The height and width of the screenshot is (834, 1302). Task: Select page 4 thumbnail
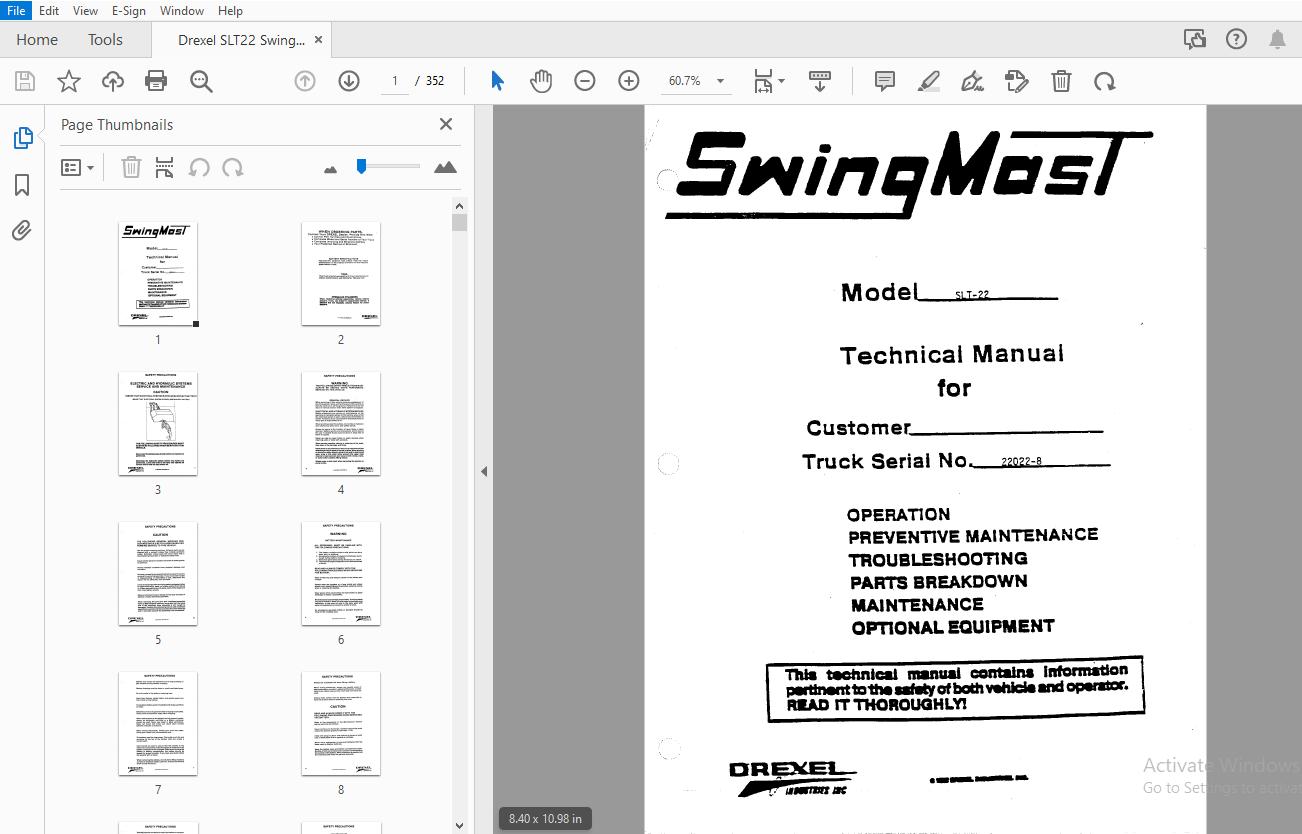tap(341, 424)
